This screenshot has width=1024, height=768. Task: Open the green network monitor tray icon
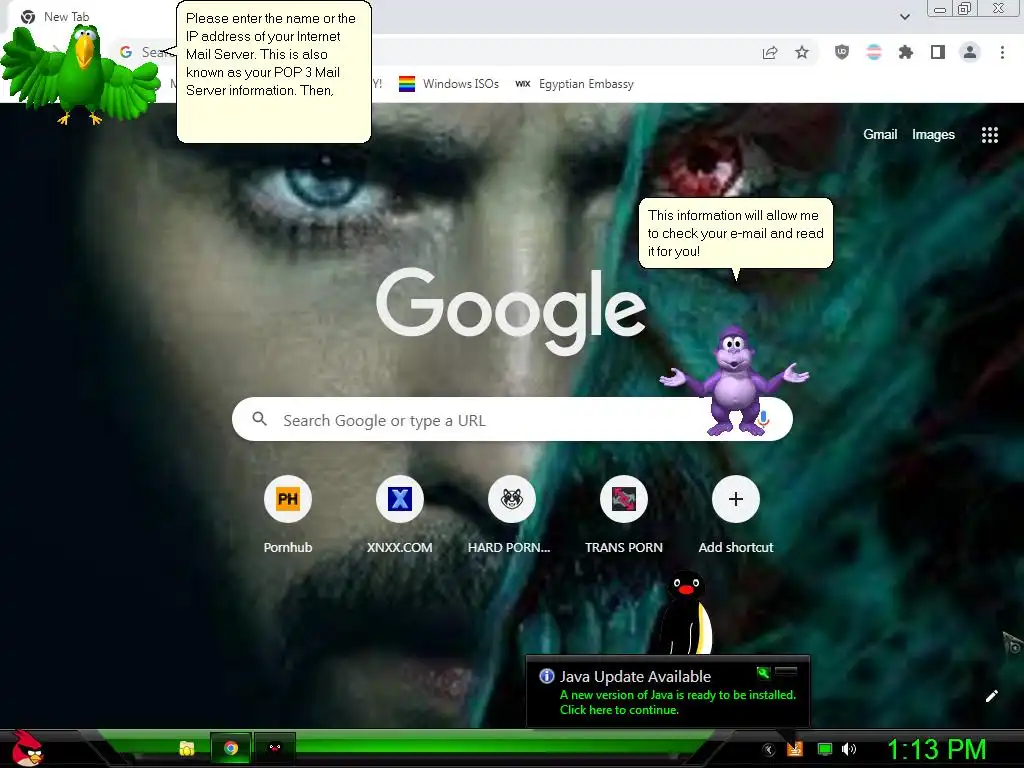825,749
